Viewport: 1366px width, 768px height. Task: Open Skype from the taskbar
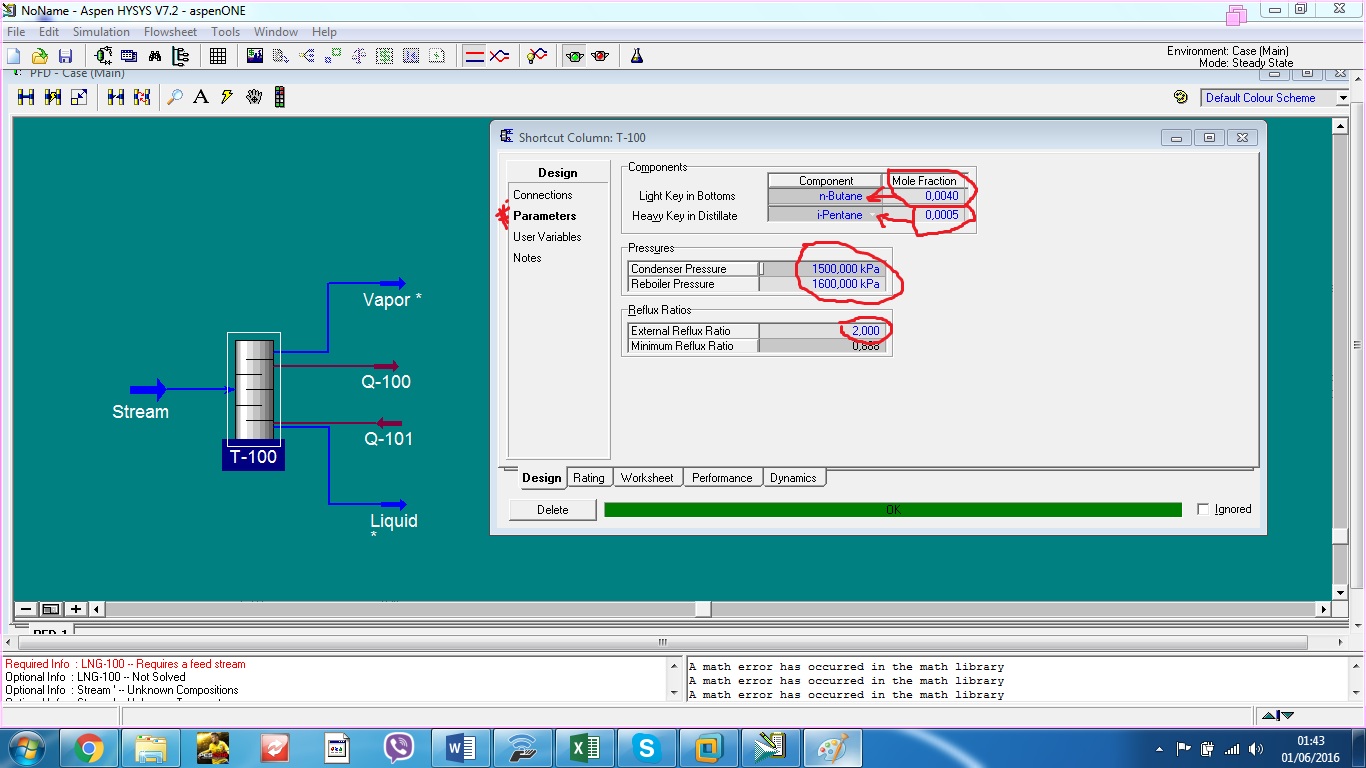click(647, 748)
